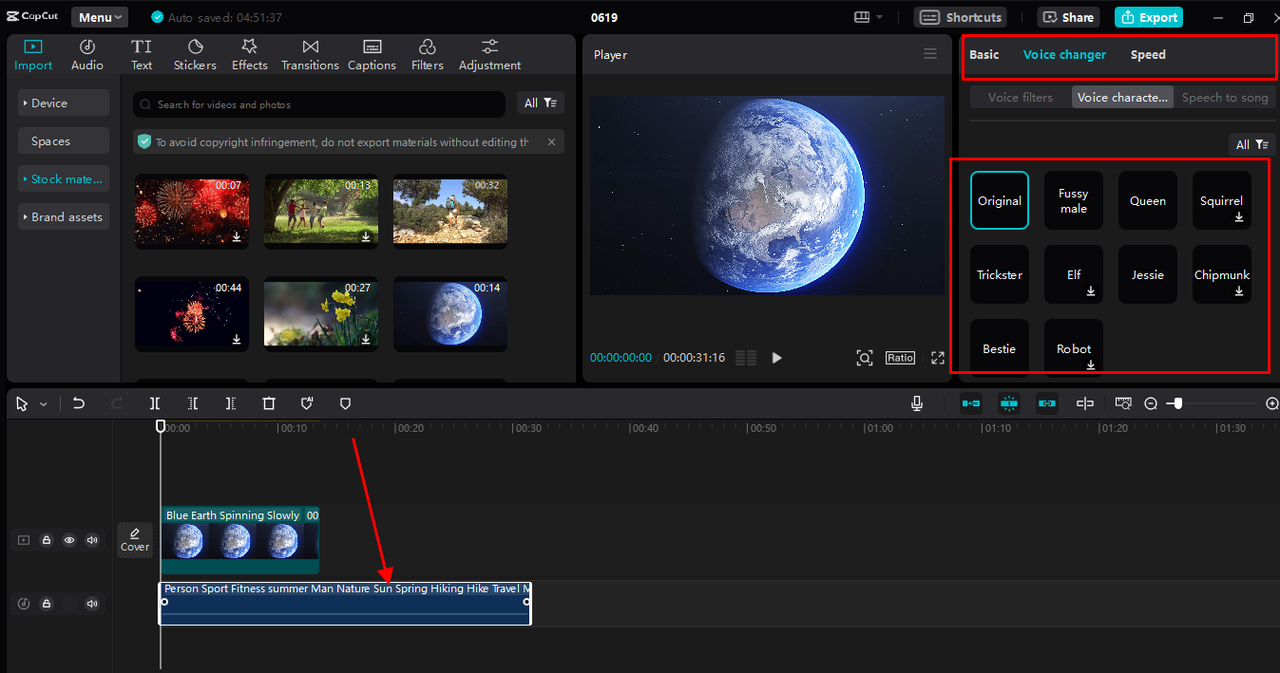Select the Blue Earth Spinning Slowly clip
Viewport: 1280px width, 673px height.
coord(240,540)
